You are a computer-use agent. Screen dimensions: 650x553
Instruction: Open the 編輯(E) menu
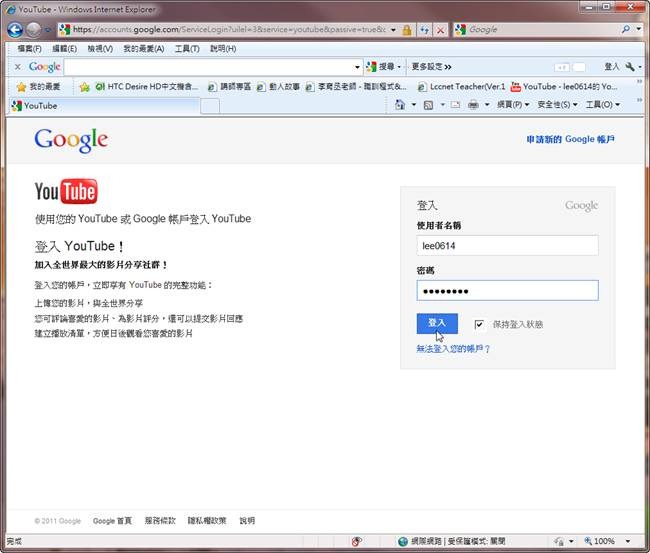[x=65, y=49]
